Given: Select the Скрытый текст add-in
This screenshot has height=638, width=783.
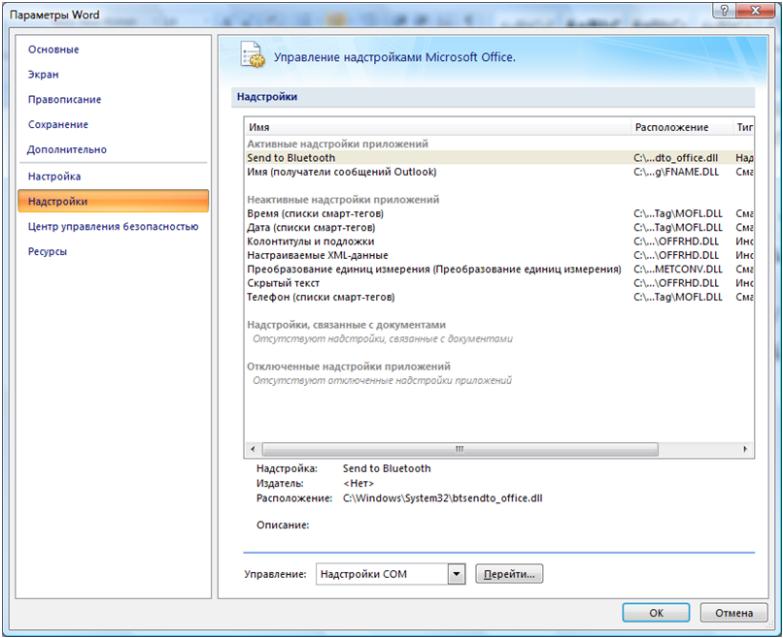Looking at the screenshot, I should pyautogui.click(x=499, y=283).
